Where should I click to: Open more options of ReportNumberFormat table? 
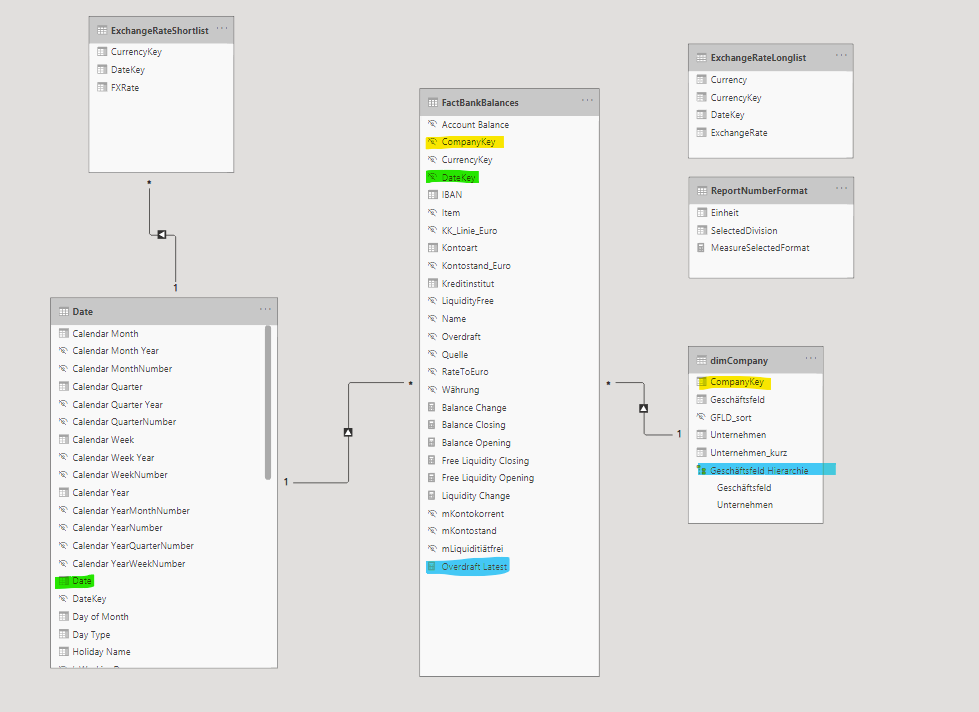[841, 189]
